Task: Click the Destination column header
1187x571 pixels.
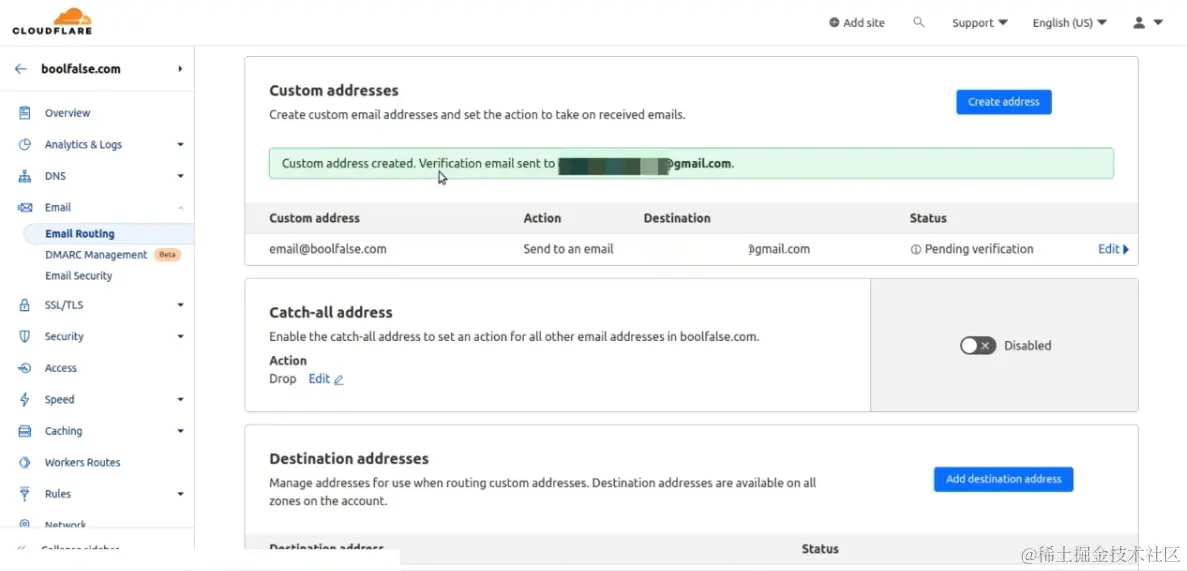Action: click(677, 218)
